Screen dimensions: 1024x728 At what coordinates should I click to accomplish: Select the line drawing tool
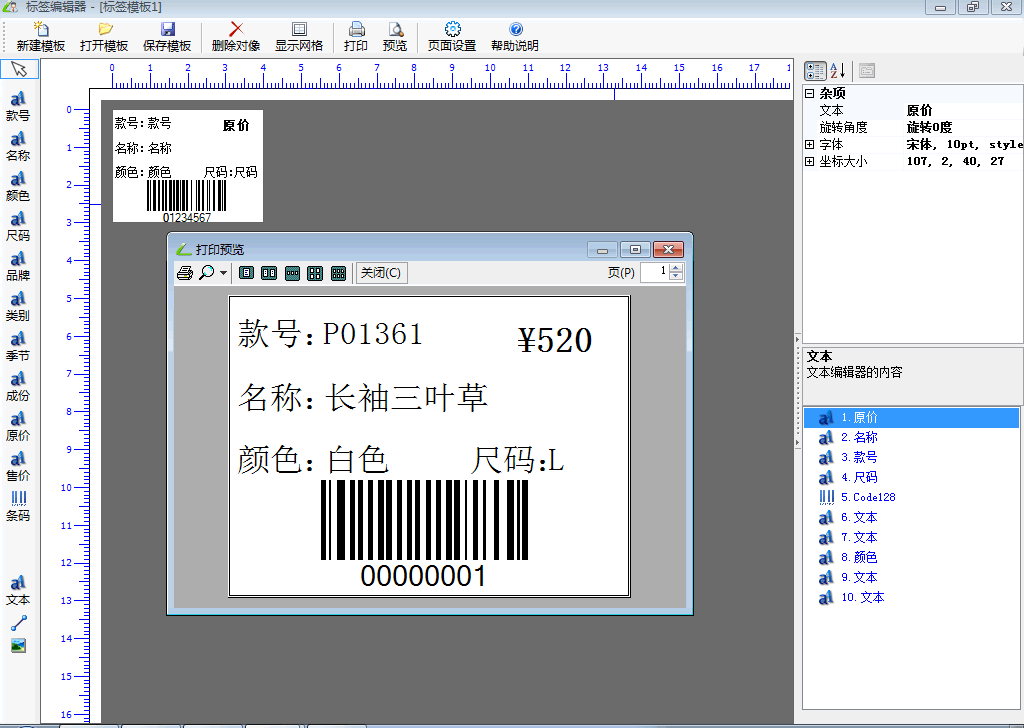pyautogui.click(x=18, y=623)
